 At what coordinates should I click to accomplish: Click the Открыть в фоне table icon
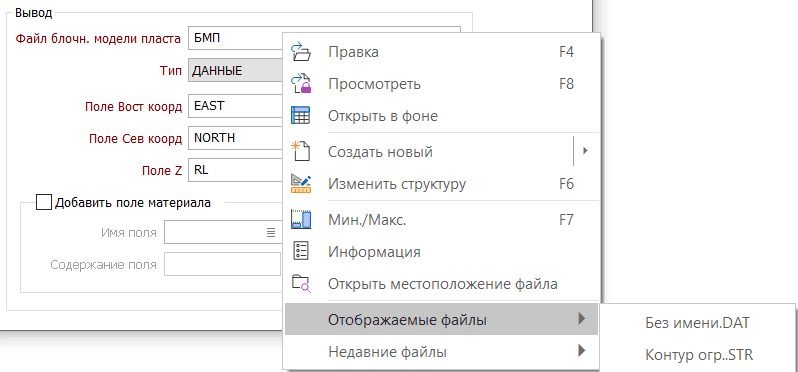click(300, 116)
